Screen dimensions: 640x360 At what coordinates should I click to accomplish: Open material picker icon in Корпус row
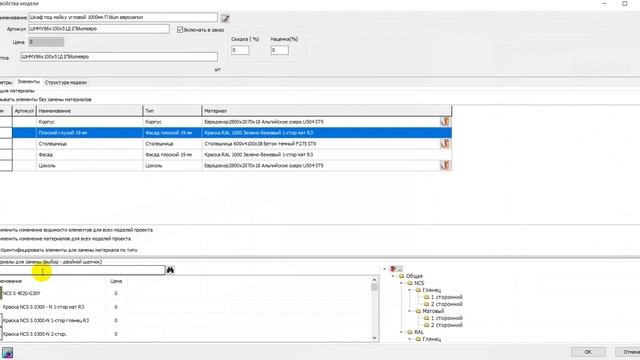[x=445, y=122]
